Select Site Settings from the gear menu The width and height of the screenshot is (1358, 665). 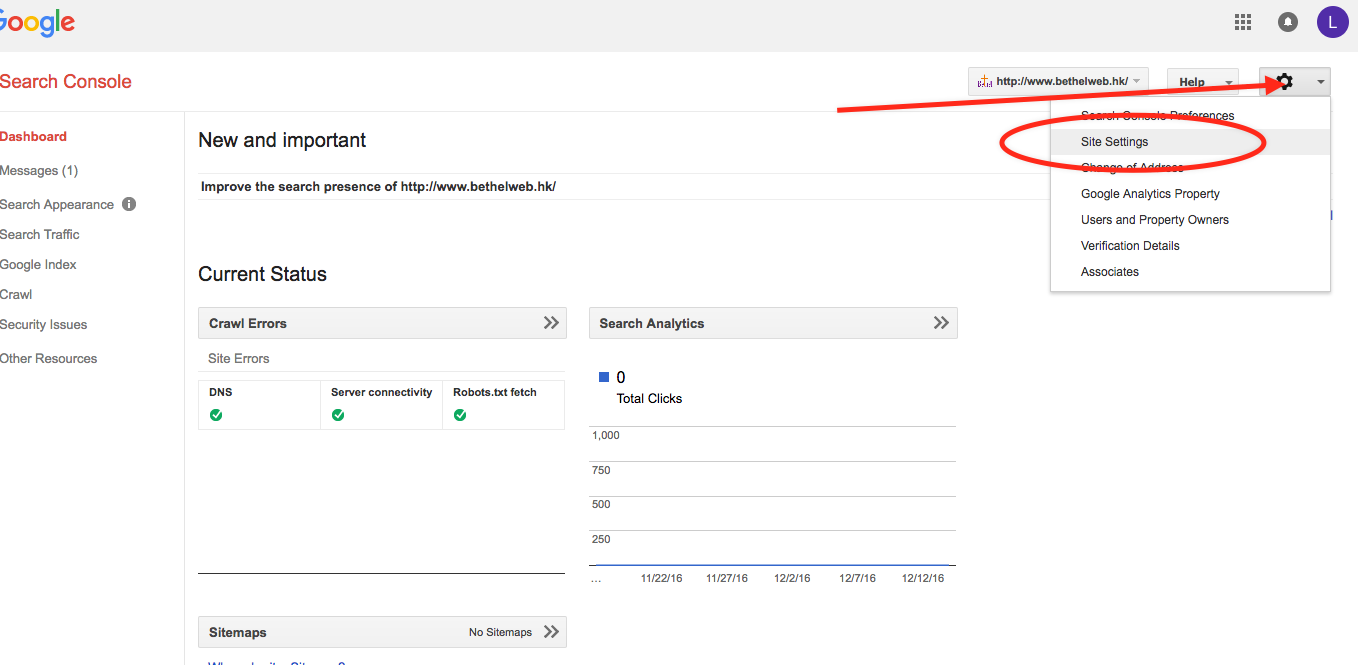point(1190,142)
